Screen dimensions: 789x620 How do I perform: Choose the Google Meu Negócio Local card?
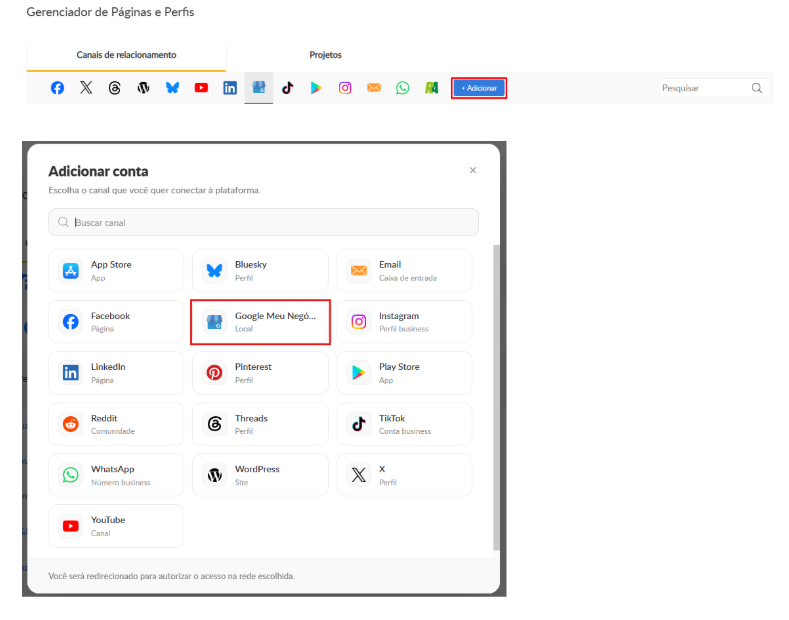coord(260,322)
